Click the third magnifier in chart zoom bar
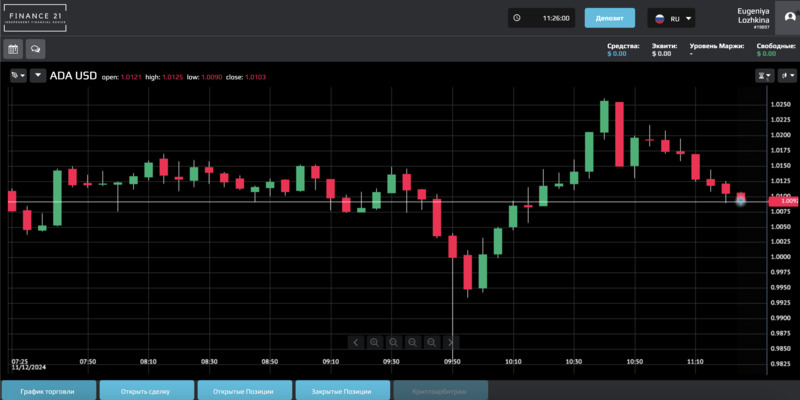Viewport: 800px width, 400px height. click(x=412, y=342)
